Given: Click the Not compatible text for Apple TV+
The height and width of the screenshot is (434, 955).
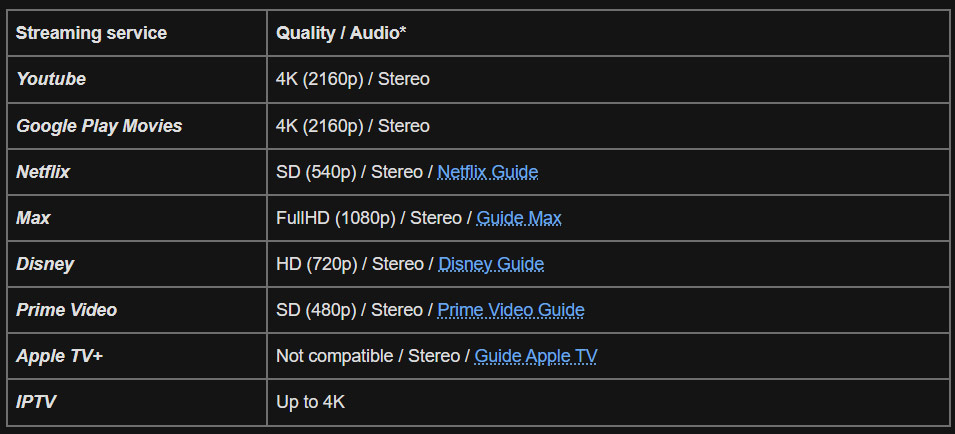Looking at the screenshot, I should click(x=334, y=356).
